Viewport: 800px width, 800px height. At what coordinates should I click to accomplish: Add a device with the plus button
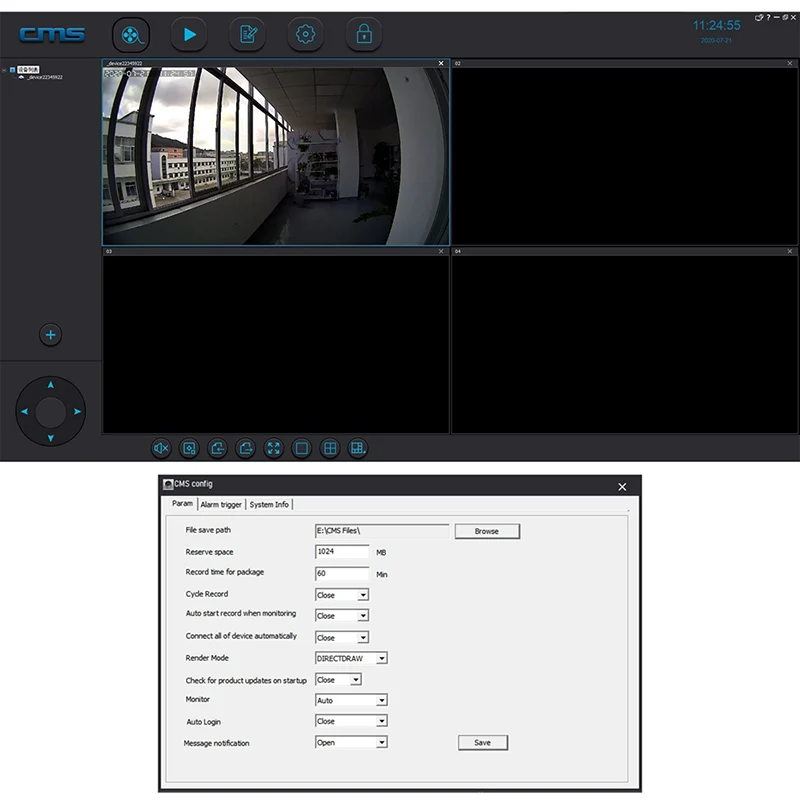51,335
